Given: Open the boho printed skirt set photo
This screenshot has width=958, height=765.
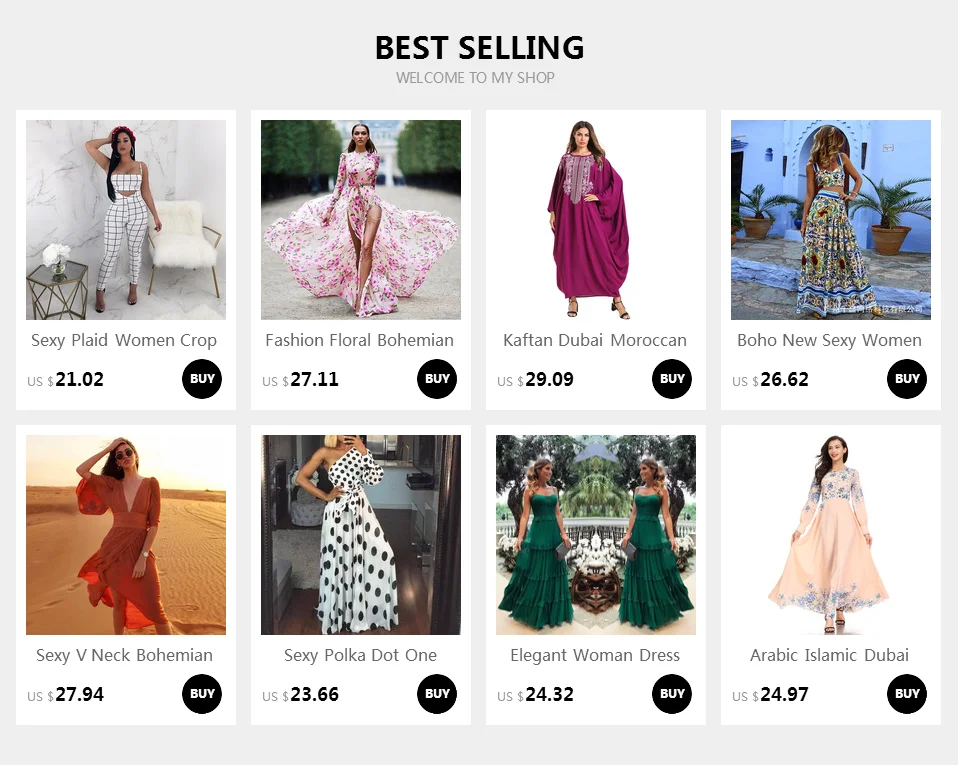Looking at the screenshot, I should coord(831,220).
